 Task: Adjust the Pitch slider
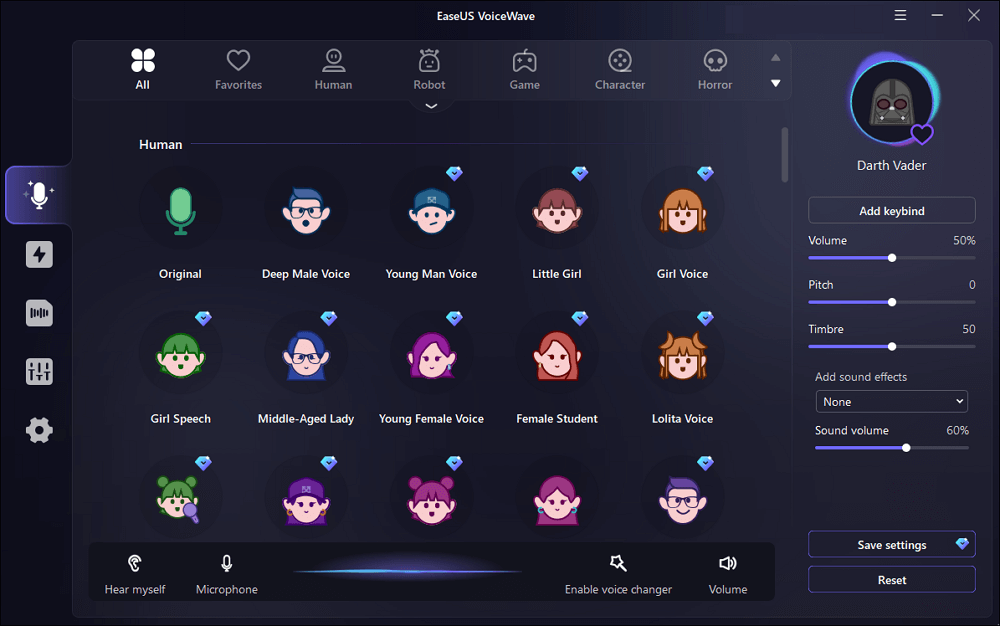point(891,302)
